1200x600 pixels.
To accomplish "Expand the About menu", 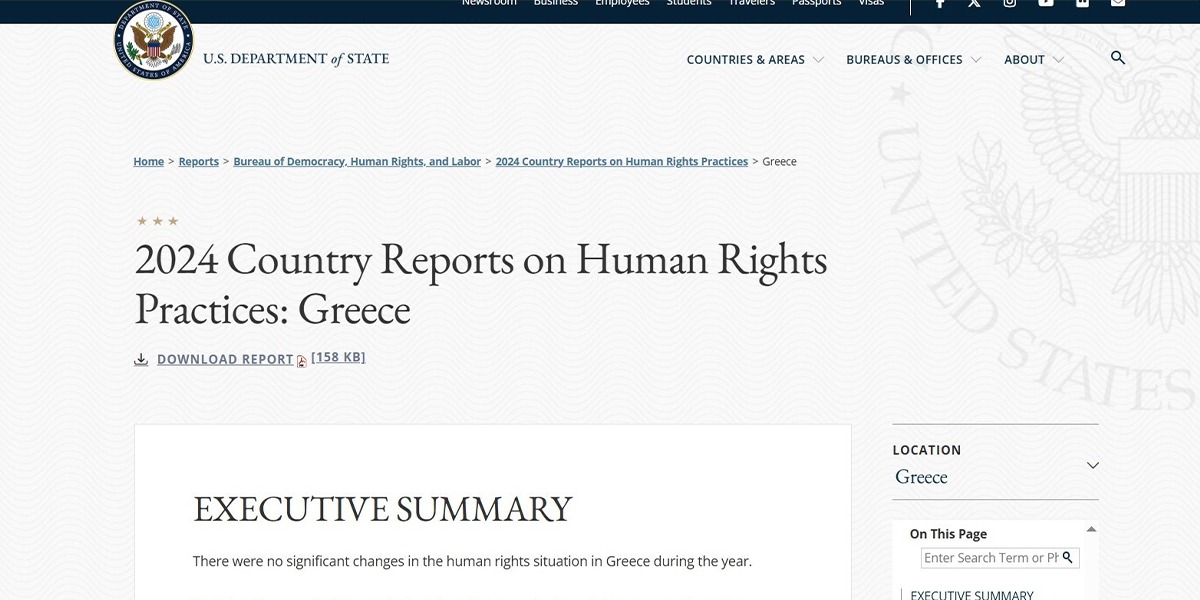I will 1034,60.
